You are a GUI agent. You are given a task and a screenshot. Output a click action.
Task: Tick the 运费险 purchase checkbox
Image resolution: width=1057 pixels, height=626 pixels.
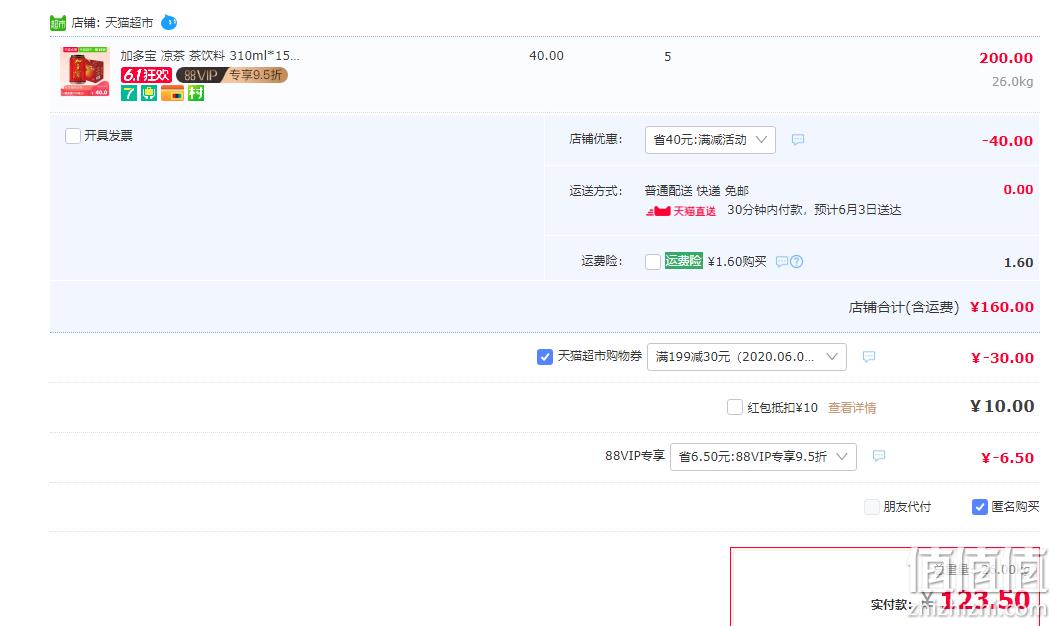tap(653, 261)
